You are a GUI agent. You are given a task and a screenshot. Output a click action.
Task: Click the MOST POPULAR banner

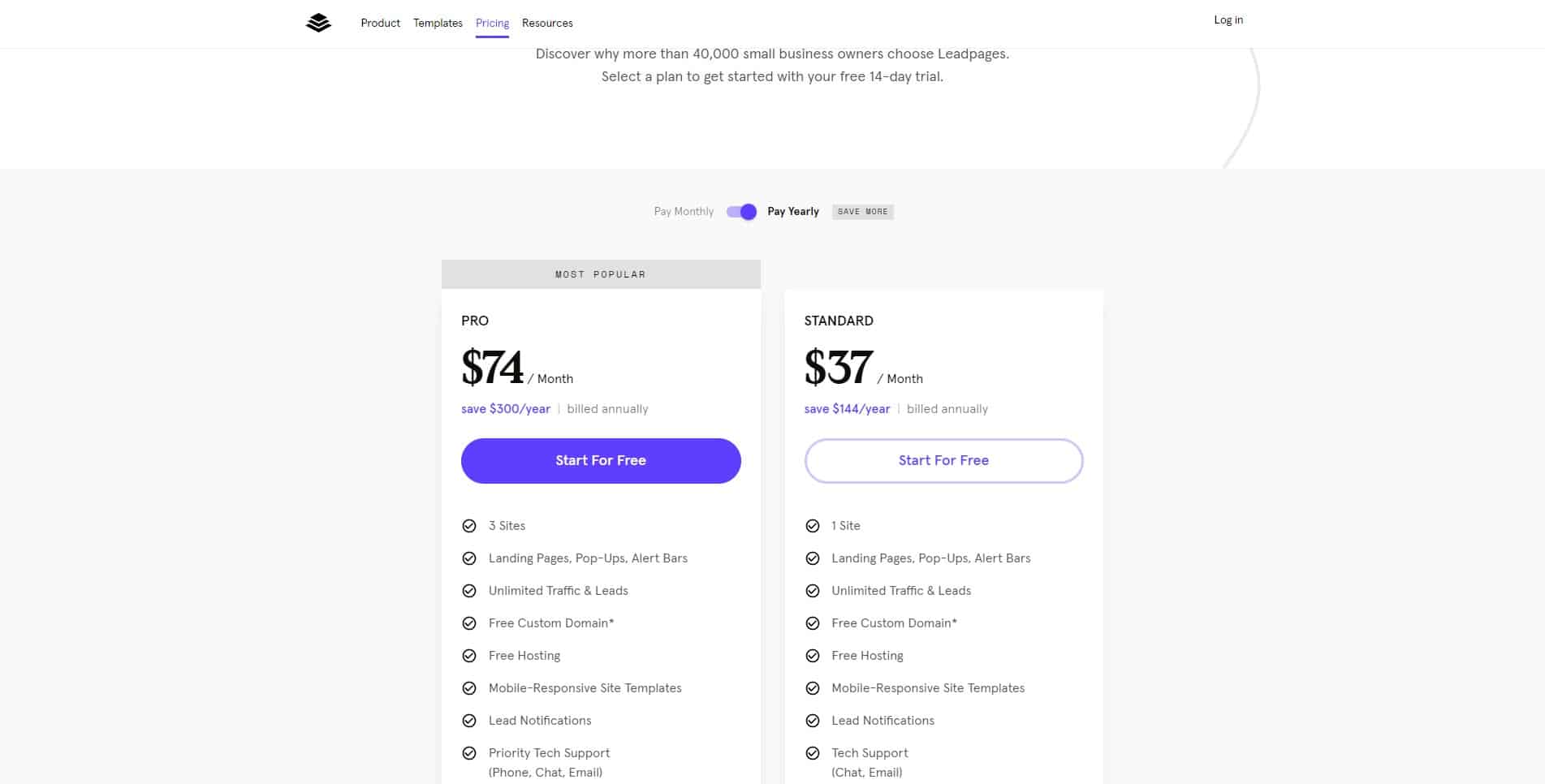click(x=601, y=274)
